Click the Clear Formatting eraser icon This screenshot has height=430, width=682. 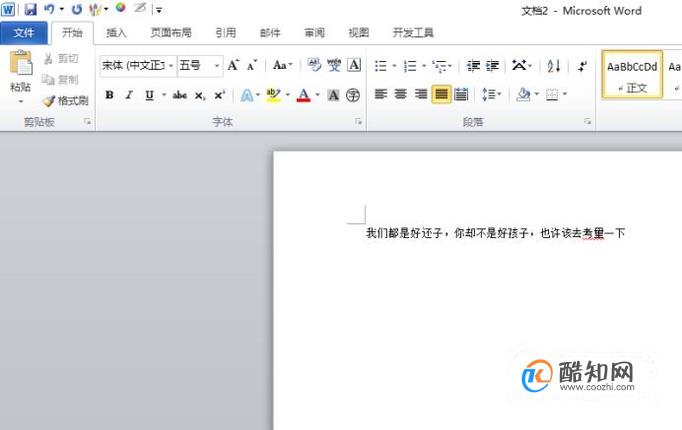[314, 65]
